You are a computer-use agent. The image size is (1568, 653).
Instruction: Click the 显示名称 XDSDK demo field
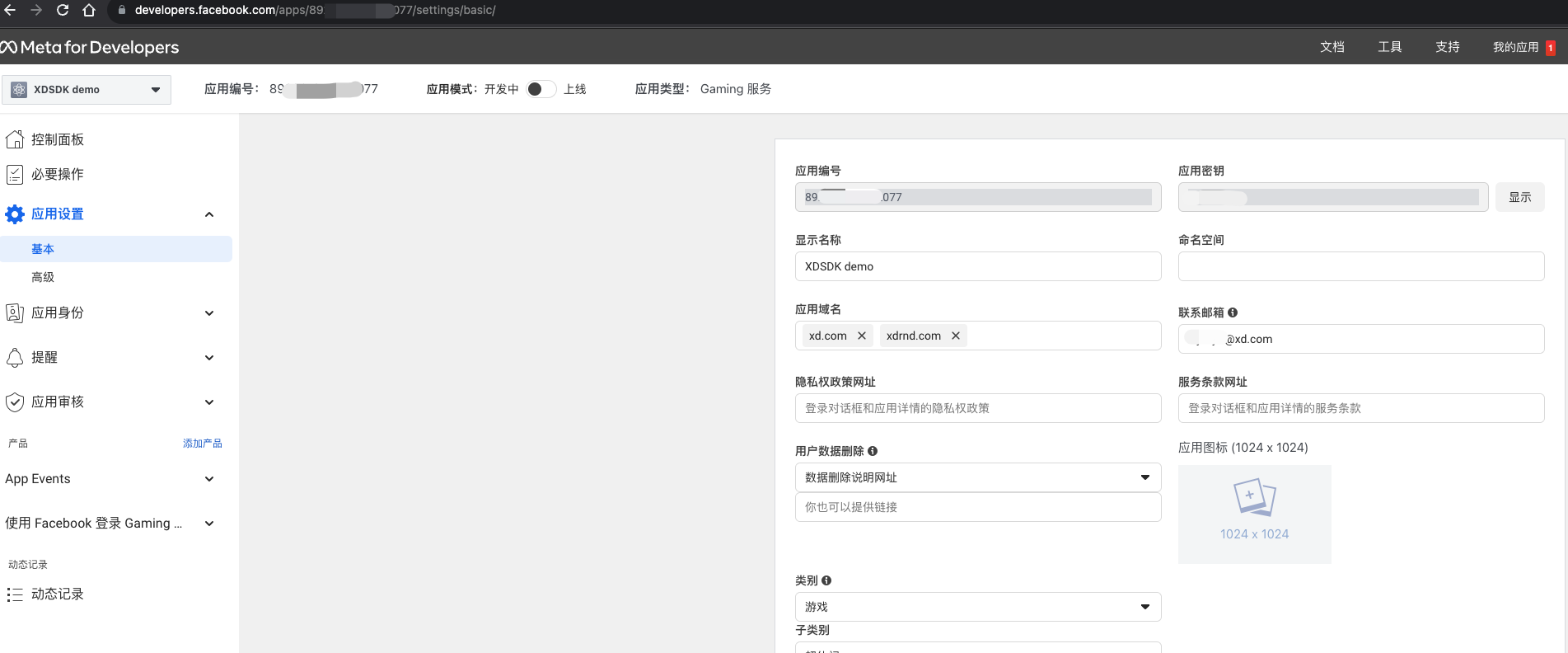coord(978,266)
